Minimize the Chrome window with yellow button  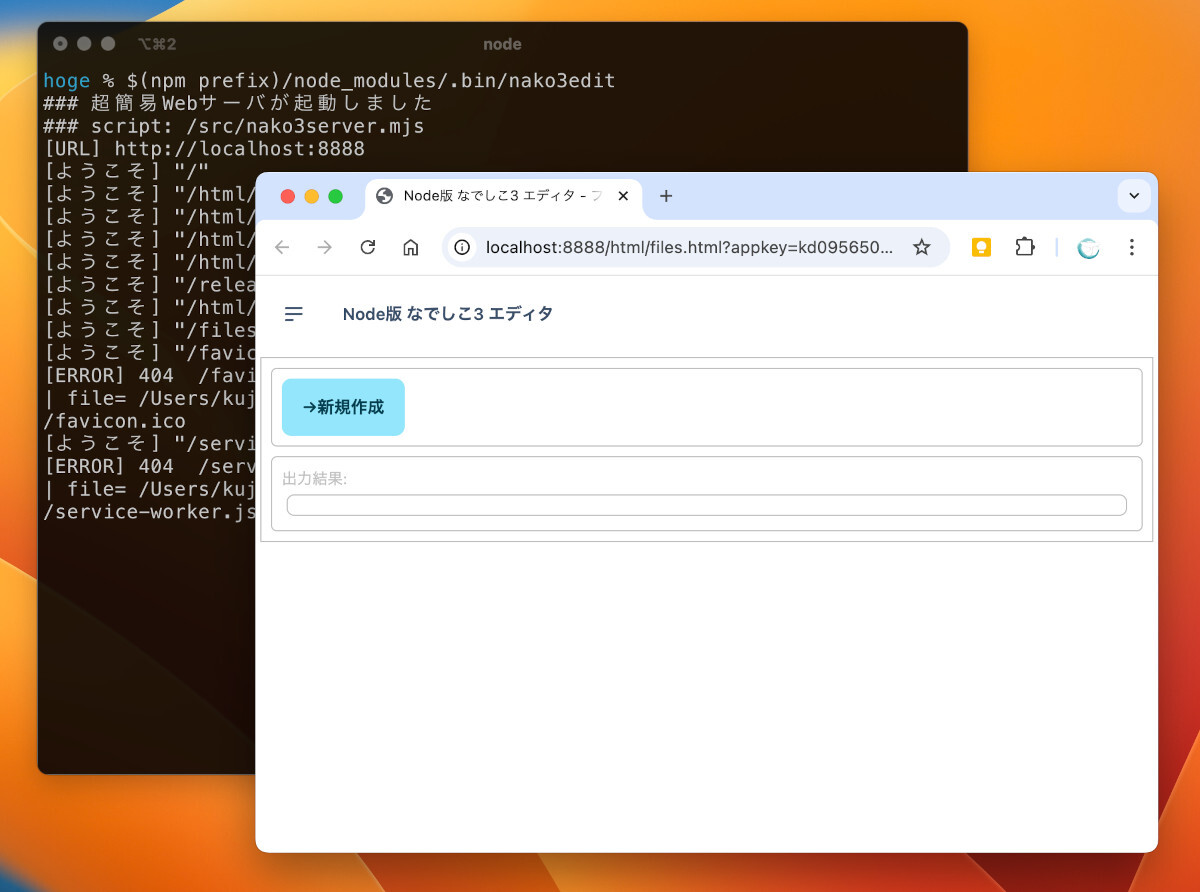click(x=311, y=196)
